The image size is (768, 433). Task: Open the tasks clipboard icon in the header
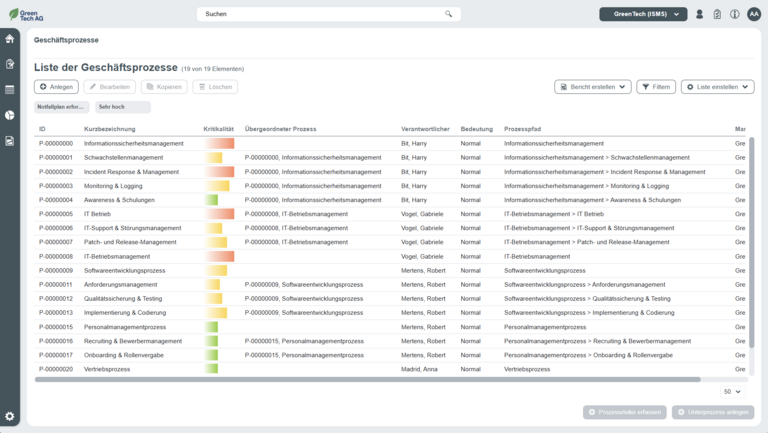(x=717, y=14)
